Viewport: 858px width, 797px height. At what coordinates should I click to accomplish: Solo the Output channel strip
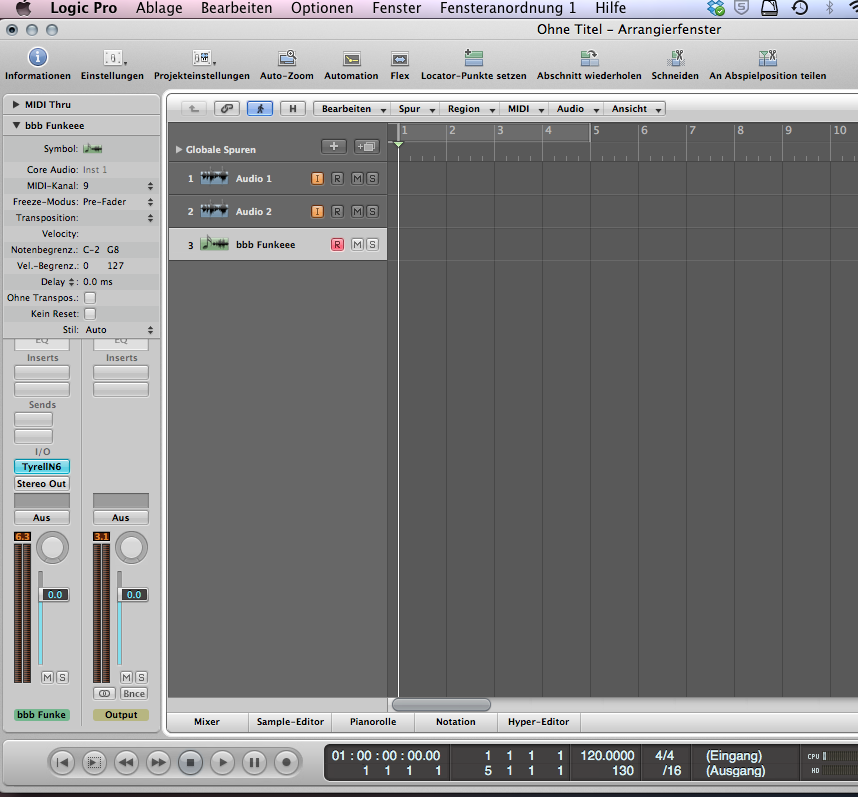tap(141, 677)
